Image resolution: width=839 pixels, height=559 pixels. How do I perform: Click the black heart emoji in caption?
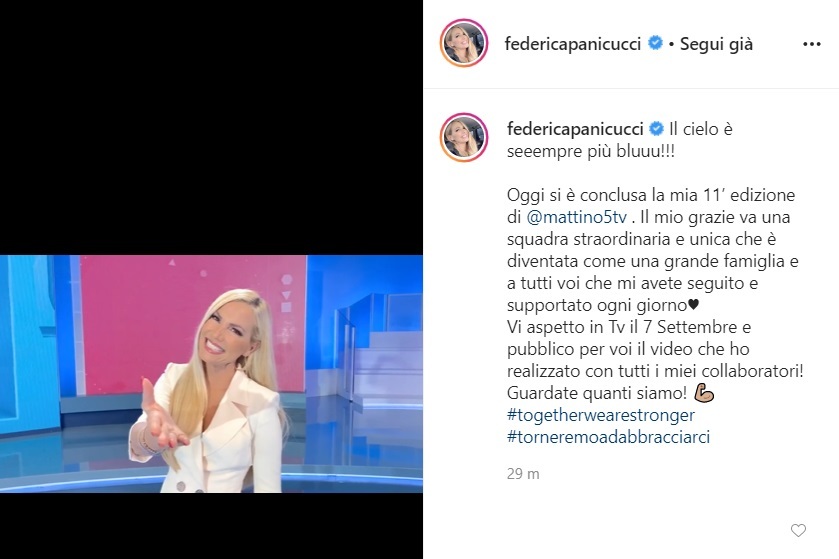point(693,305)
